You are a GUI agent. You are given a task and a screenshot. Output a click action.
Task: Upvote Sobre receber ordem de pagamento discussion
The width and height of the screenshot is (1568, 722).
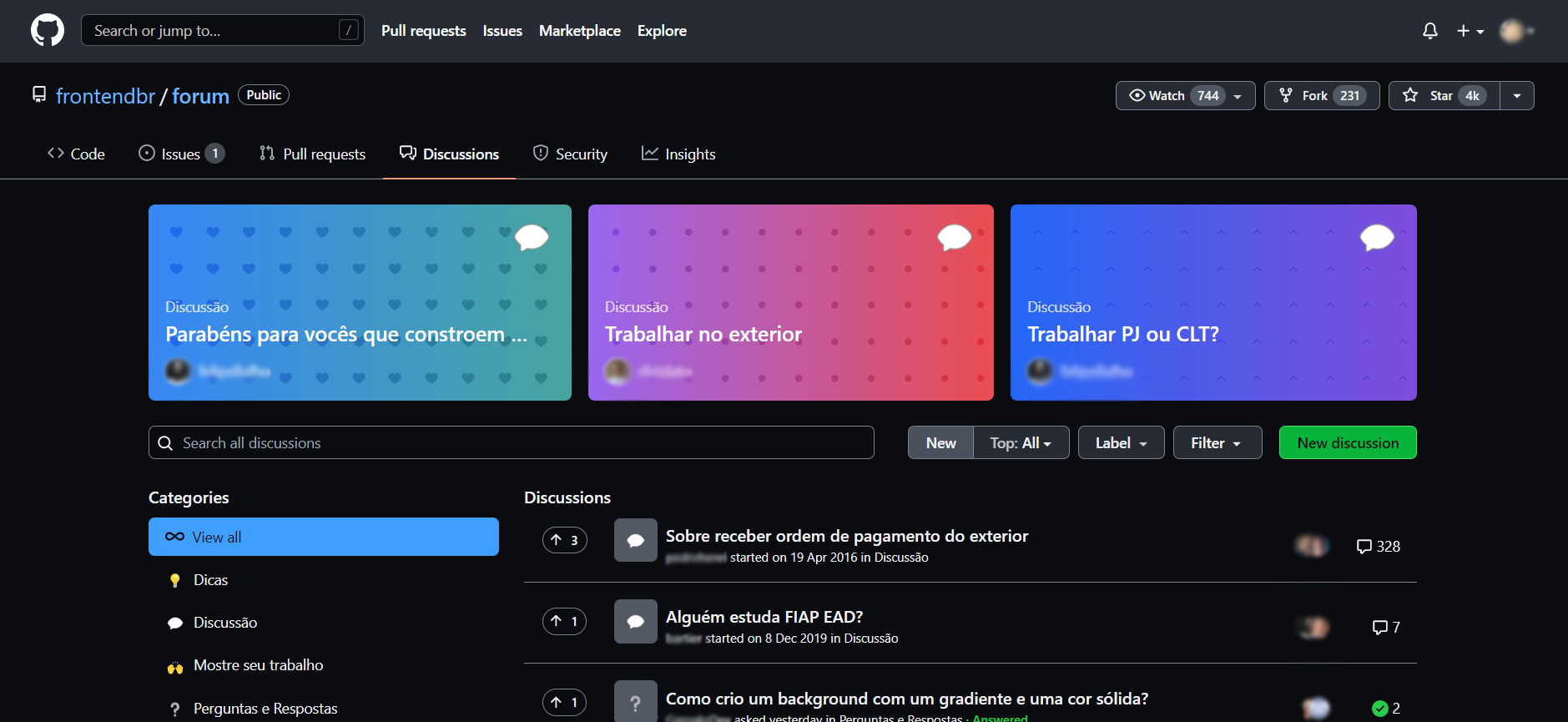[565, 540]
